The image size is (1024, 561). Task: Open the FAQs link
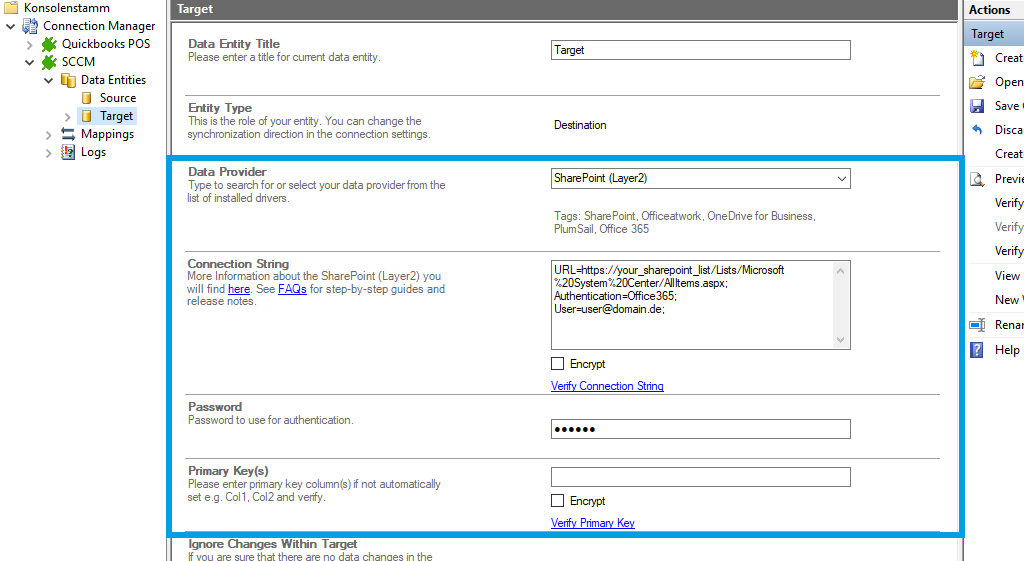292,289
